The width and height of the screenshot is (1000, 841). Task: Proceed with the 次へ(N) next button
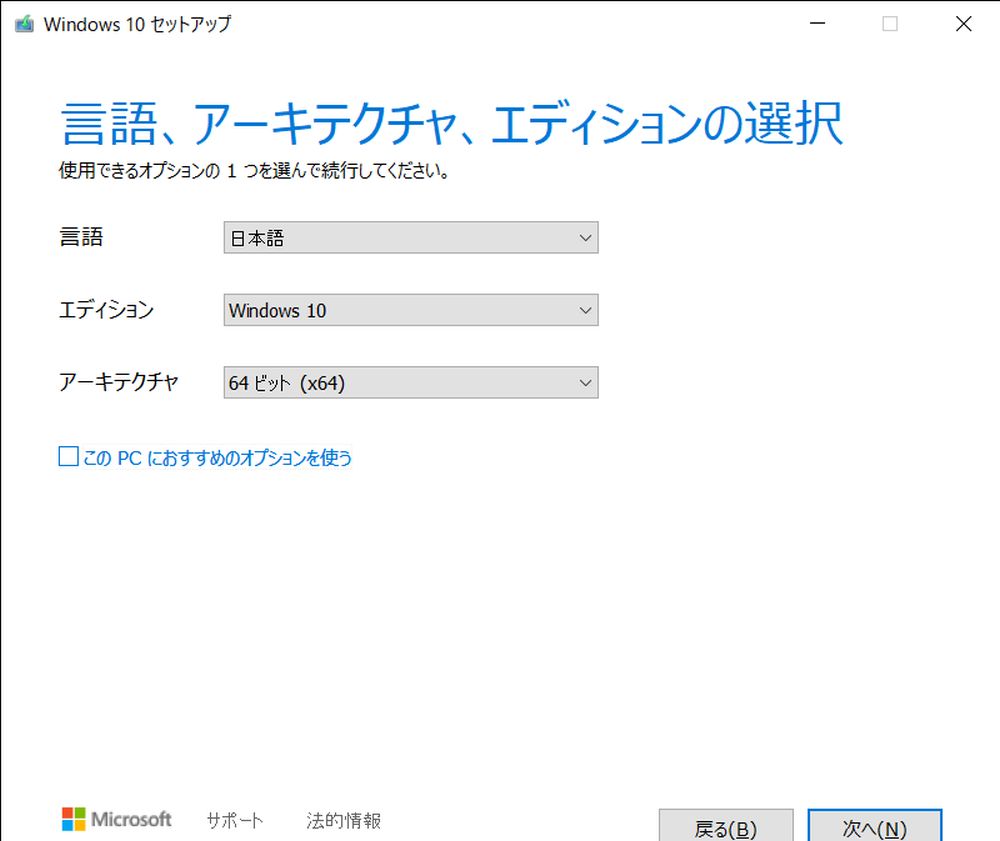pos(875,828)
